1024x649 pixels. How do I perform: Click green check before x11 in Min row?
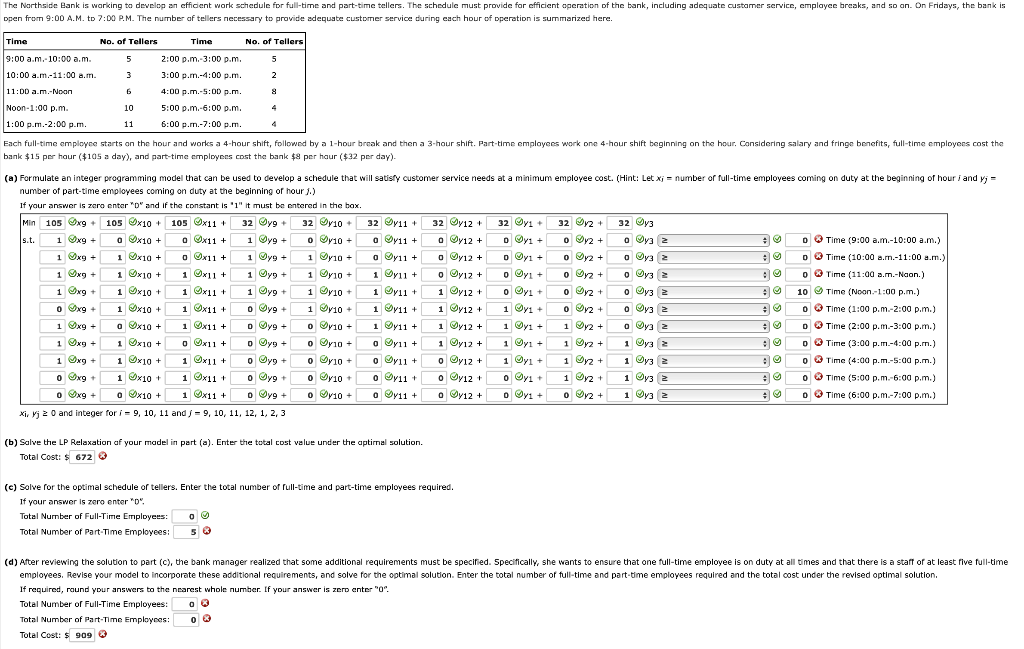(198, 222)
